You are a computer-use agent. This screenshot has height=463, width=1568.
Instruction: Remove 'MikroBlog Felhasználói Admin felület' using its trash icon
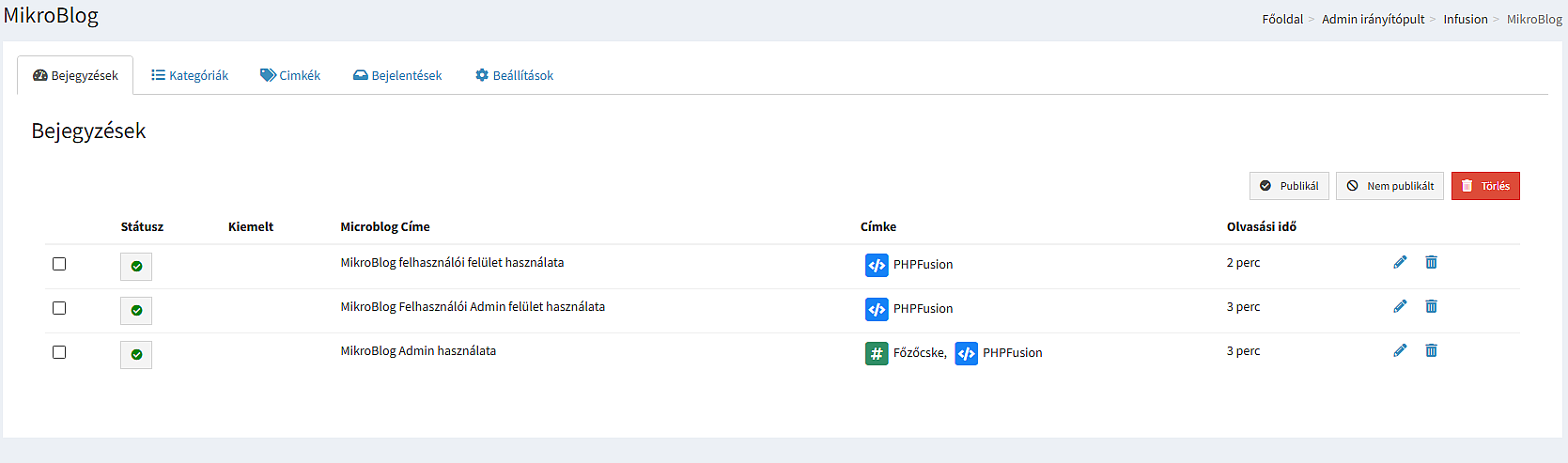1431,306
